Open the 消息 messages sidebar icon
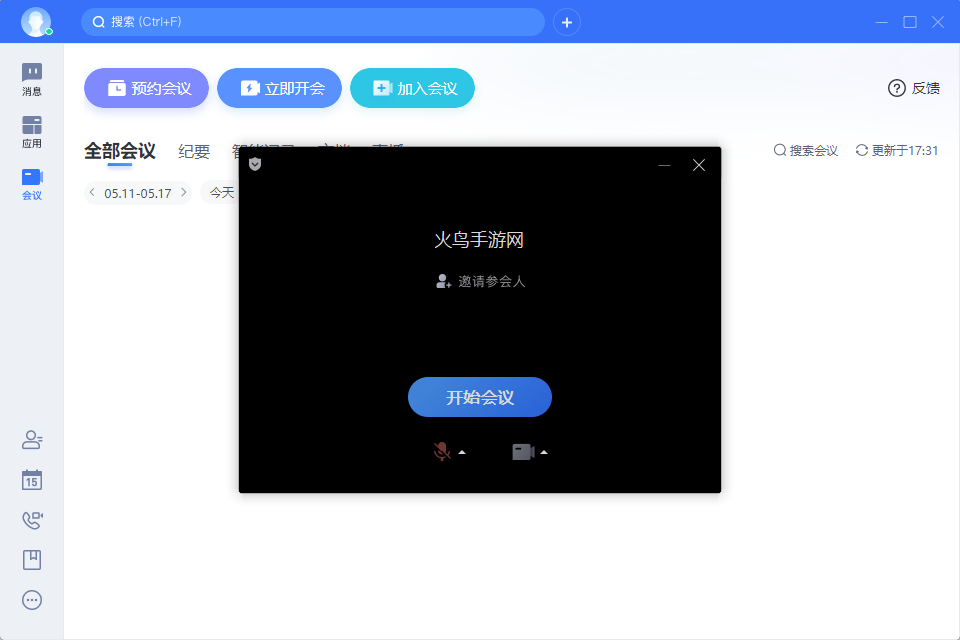 click(32, 80)
